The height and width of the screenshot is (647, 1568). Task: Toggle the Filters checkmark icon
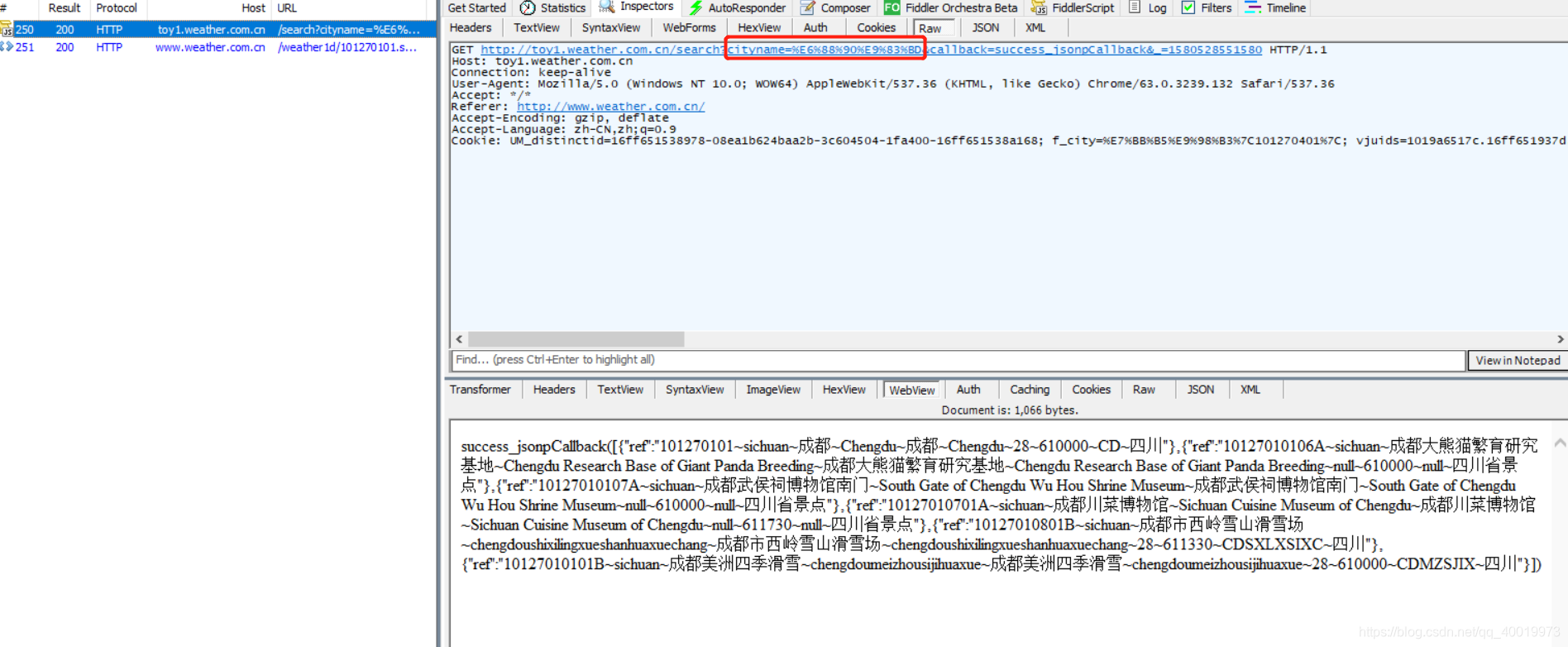click(1188, 7)
